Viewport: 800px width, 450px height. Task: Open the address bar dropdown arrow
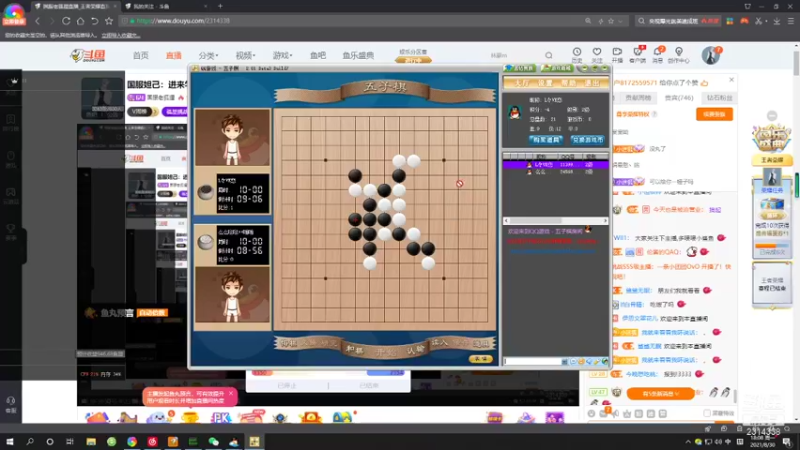tap(620, 21)
